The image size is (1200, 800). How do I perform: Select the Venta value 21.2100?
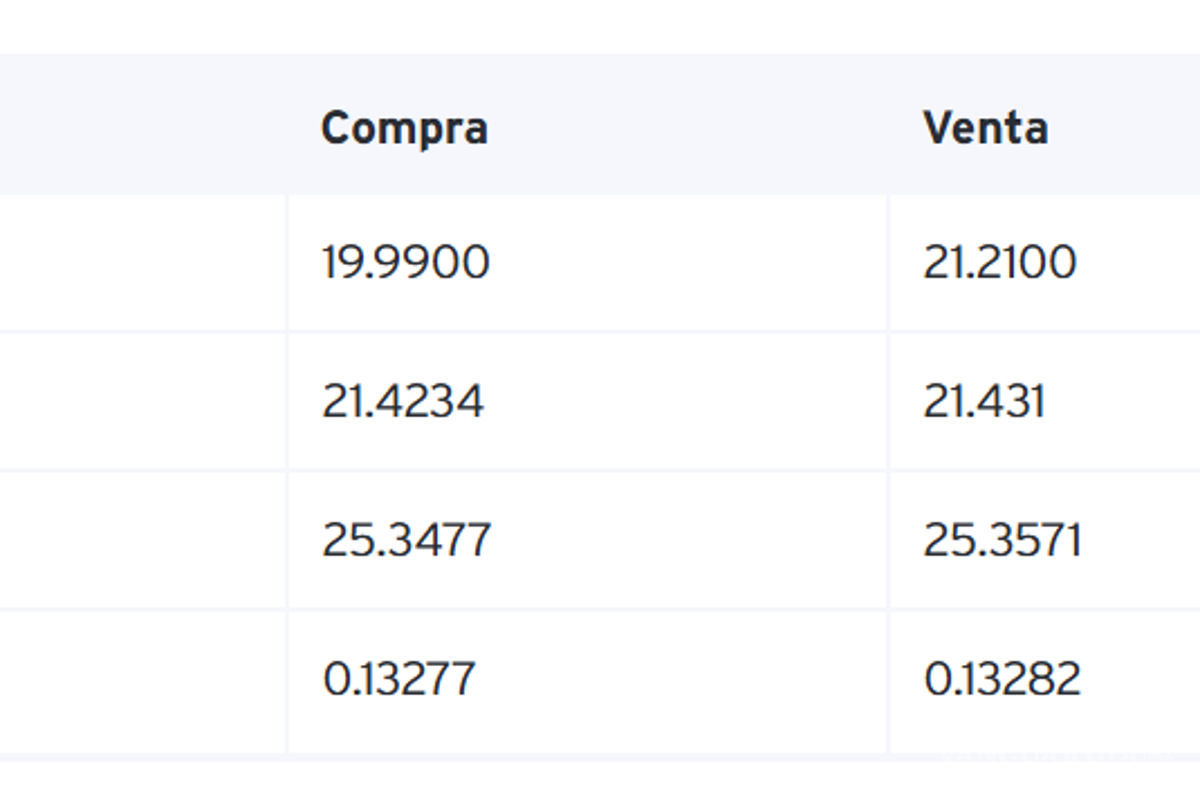tap(999, 263)
